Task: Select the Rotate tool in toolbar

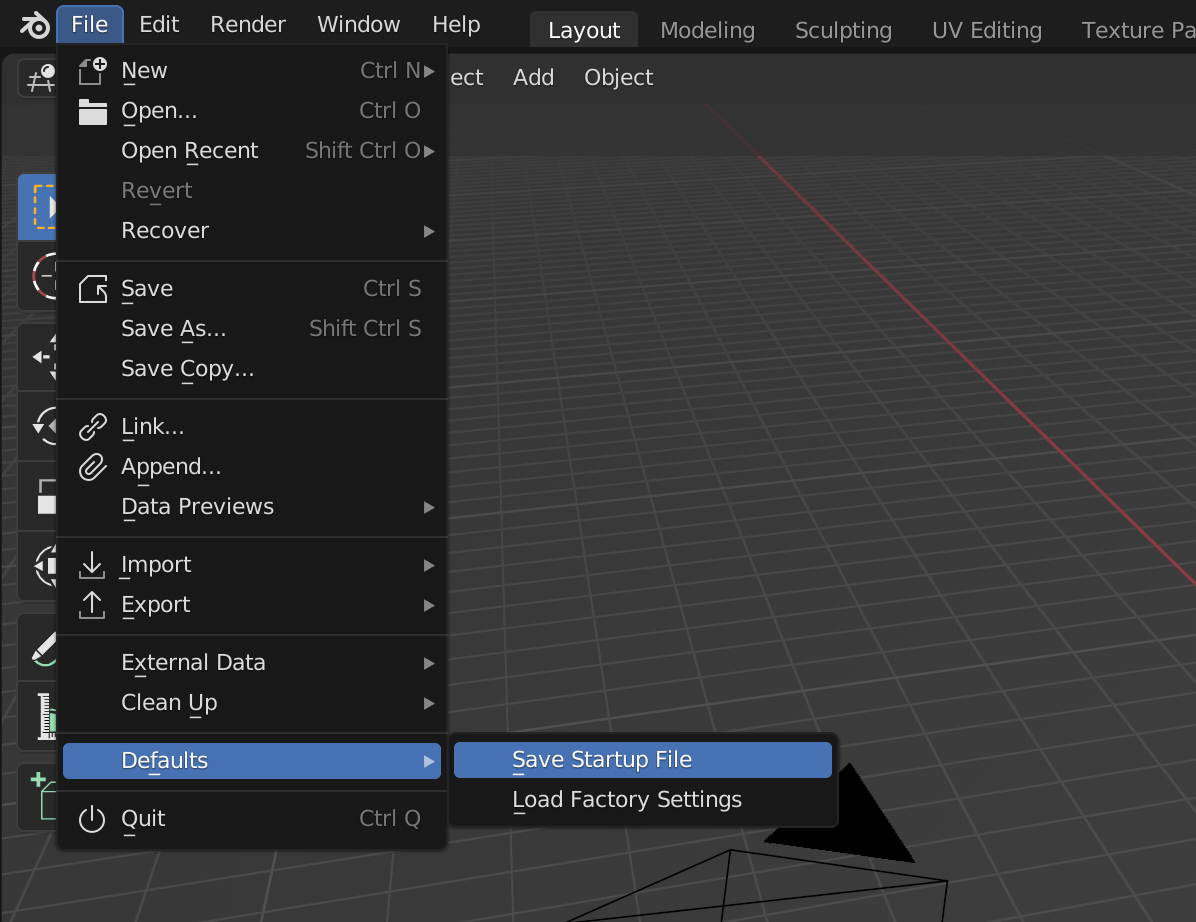Action: pyautogui.click(x=38, y=426)
